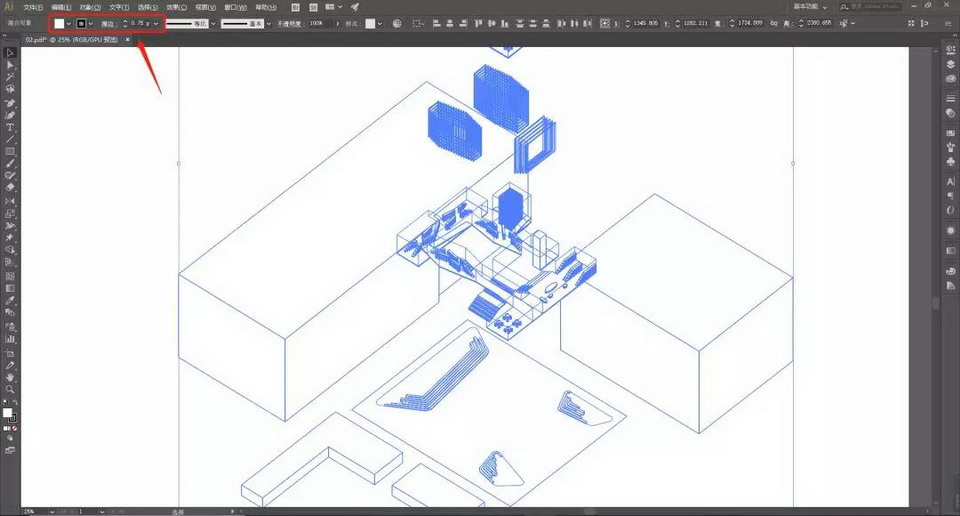Viewport: 960px width, 516px height.
Task: Open the 窗口(W) menu
Action: pos(236,7)
